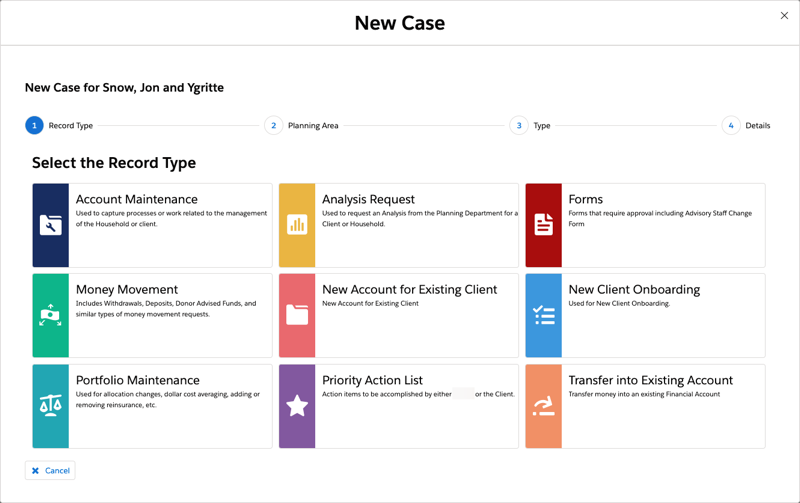
Task: Choose the Money Movement record type title
Action: [127, 290]
